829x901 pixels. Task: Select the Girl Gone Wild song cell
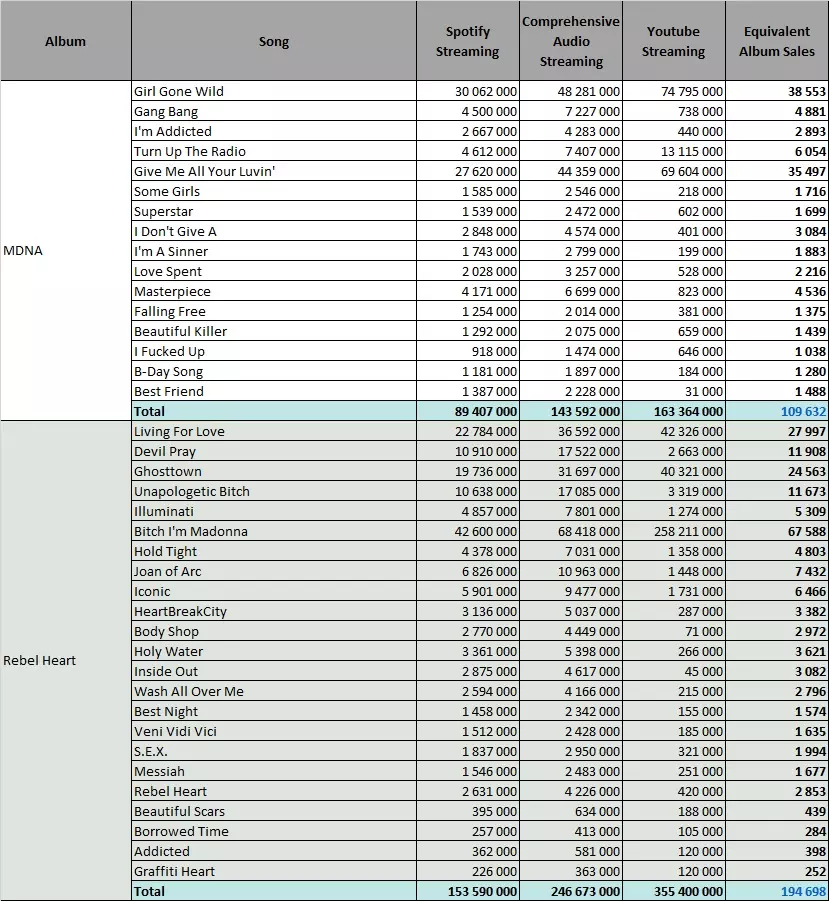273,91
